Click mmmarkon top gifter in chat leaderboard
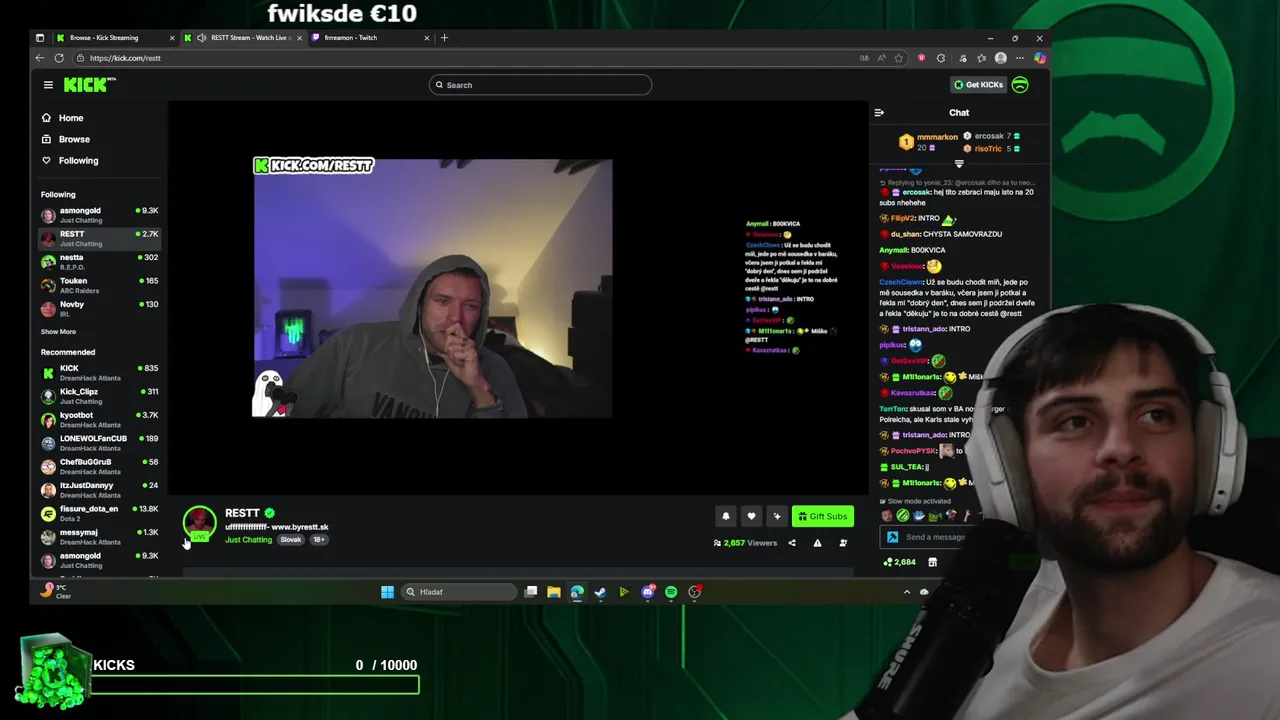 (928, 142)
